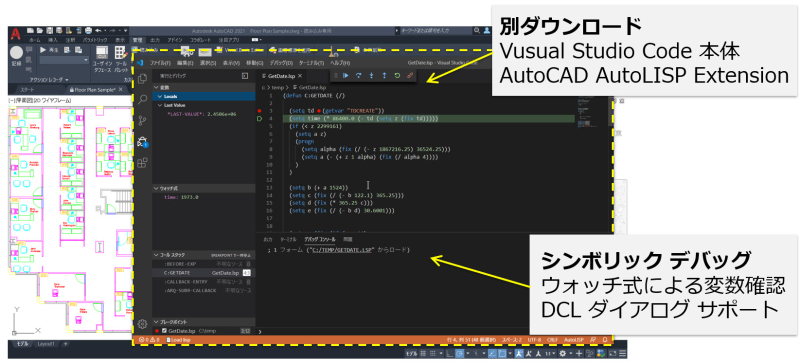Open Run and Debug view in VS Code
Viewport: 800px width, 364px height.
tap(143, 142)
